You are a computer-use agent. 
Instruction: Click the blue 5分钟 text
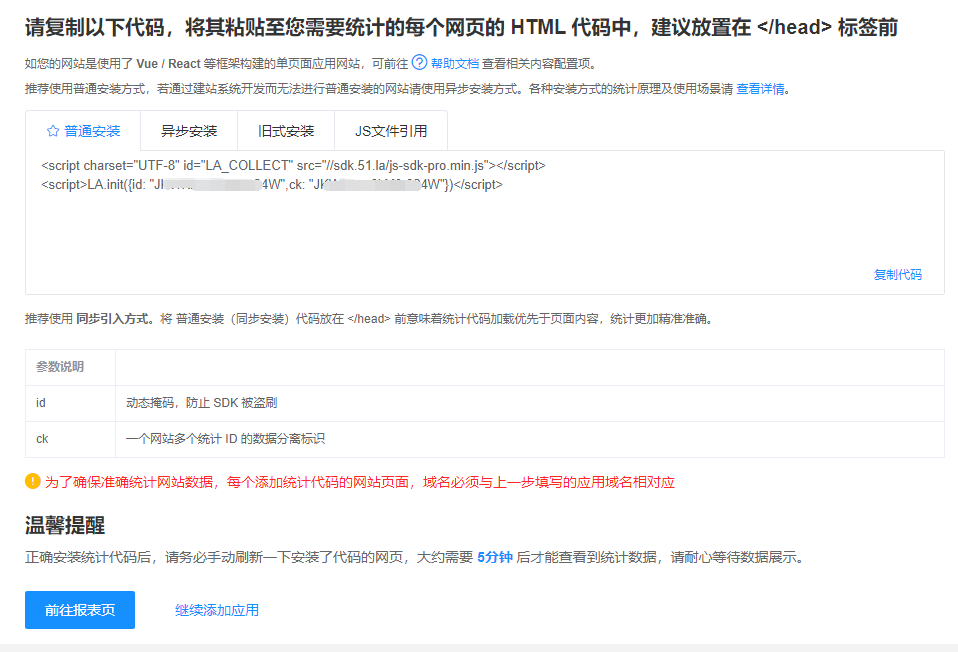click(495, 557)
